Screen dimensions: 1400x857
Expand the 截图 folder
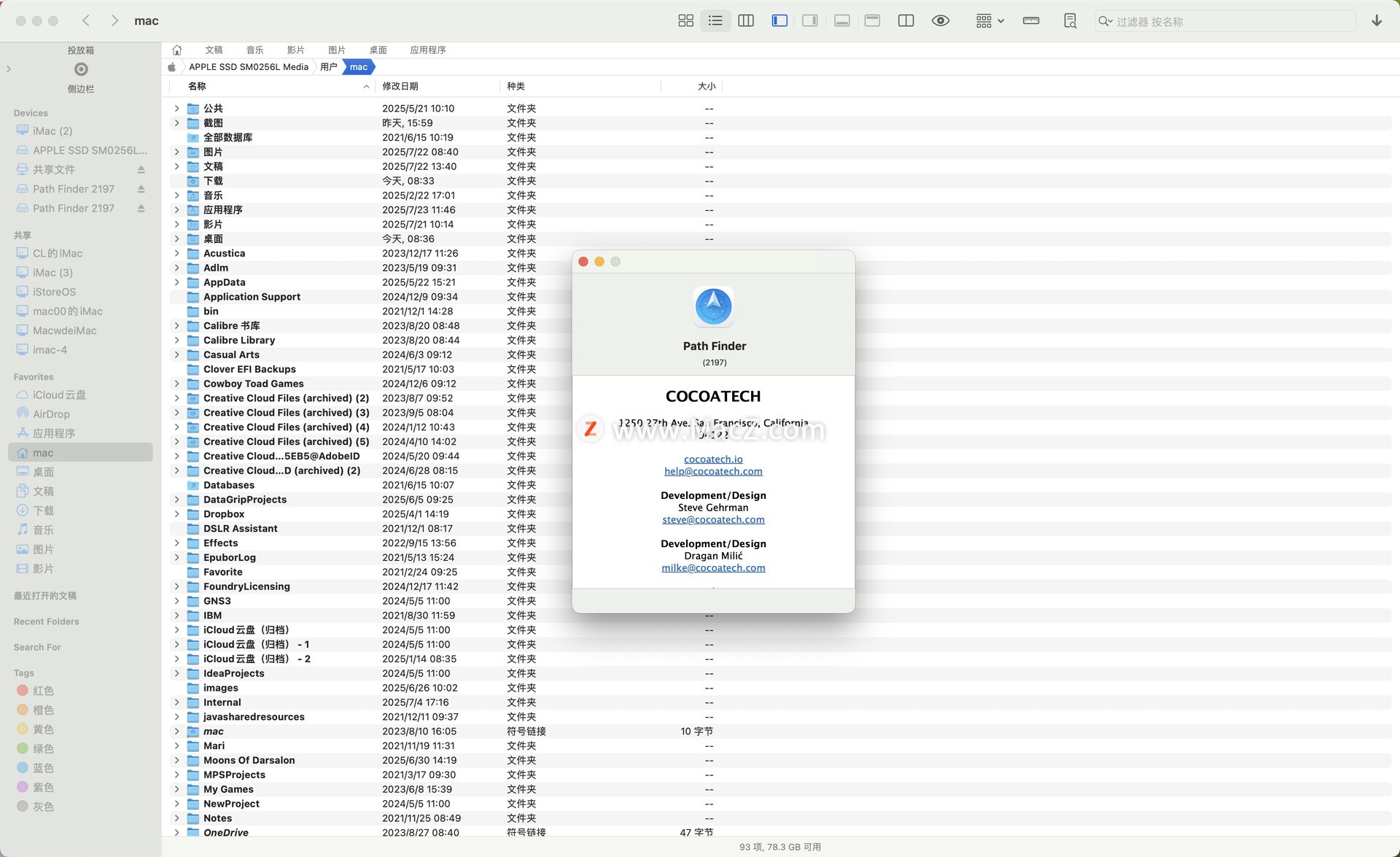point(176,123)
